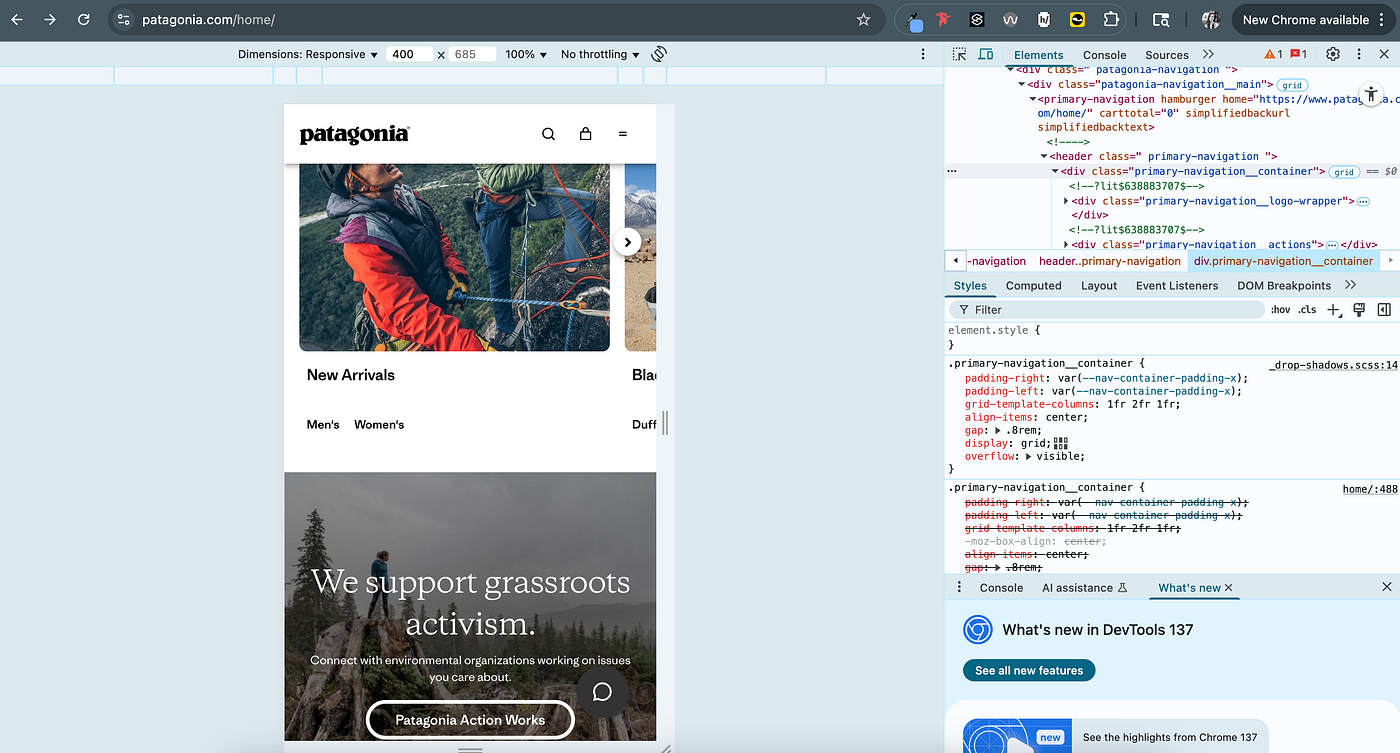
Task: Open the DOM Breakpoints tab
Action: tap(1283, 285)
